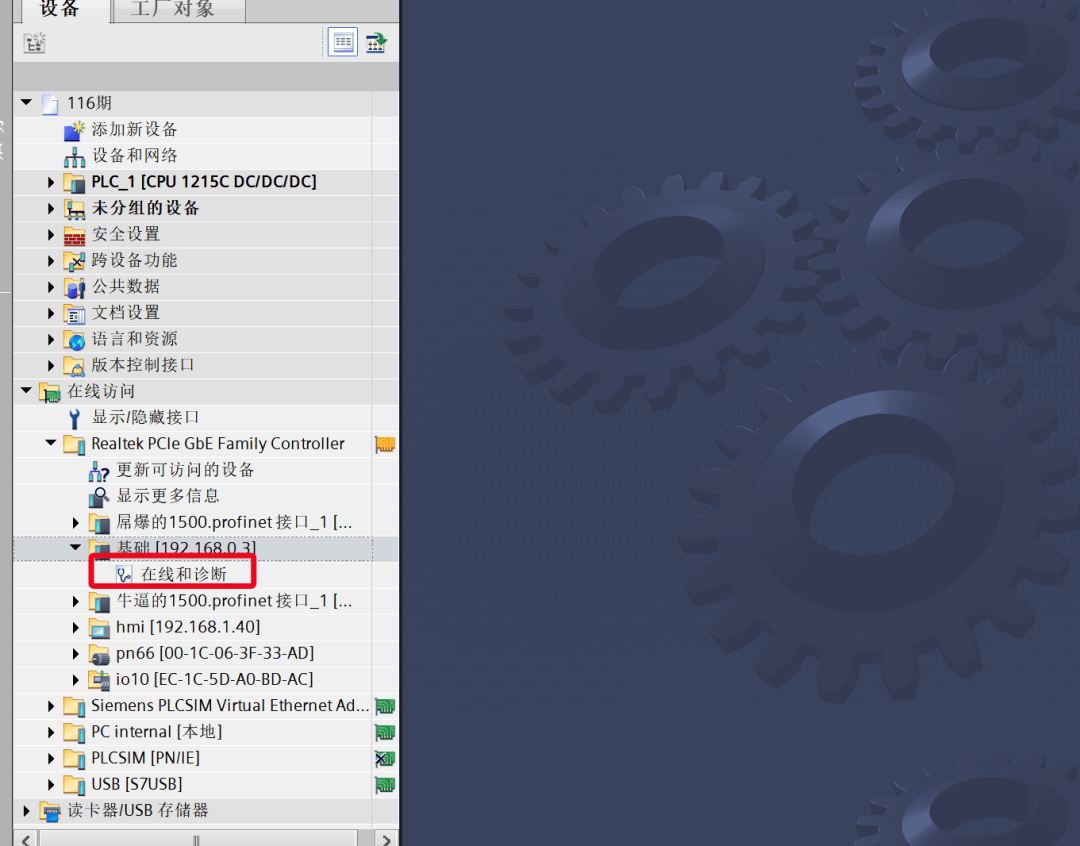Switch to the 设备 tab
The height and width of the screenshot is (846, 1080).
[x=61, y=10]
